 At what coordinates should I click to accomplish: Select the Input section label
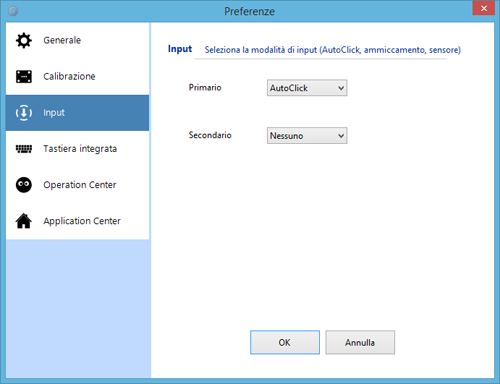pyautogui.click(x=54, y=113)
